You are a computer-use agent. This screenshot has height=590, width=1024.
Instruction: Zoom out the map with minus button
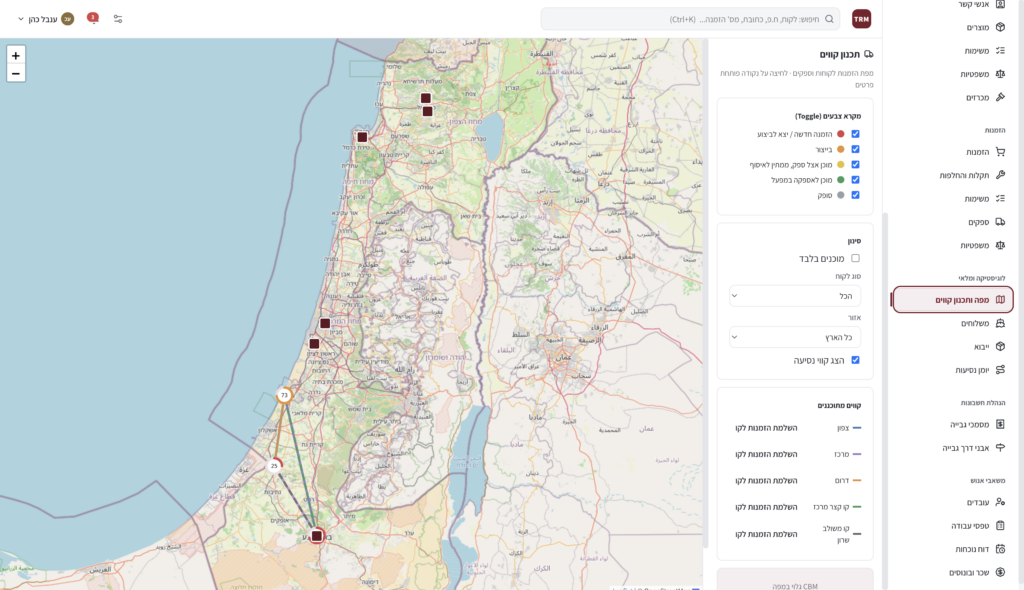click(16, 73)
